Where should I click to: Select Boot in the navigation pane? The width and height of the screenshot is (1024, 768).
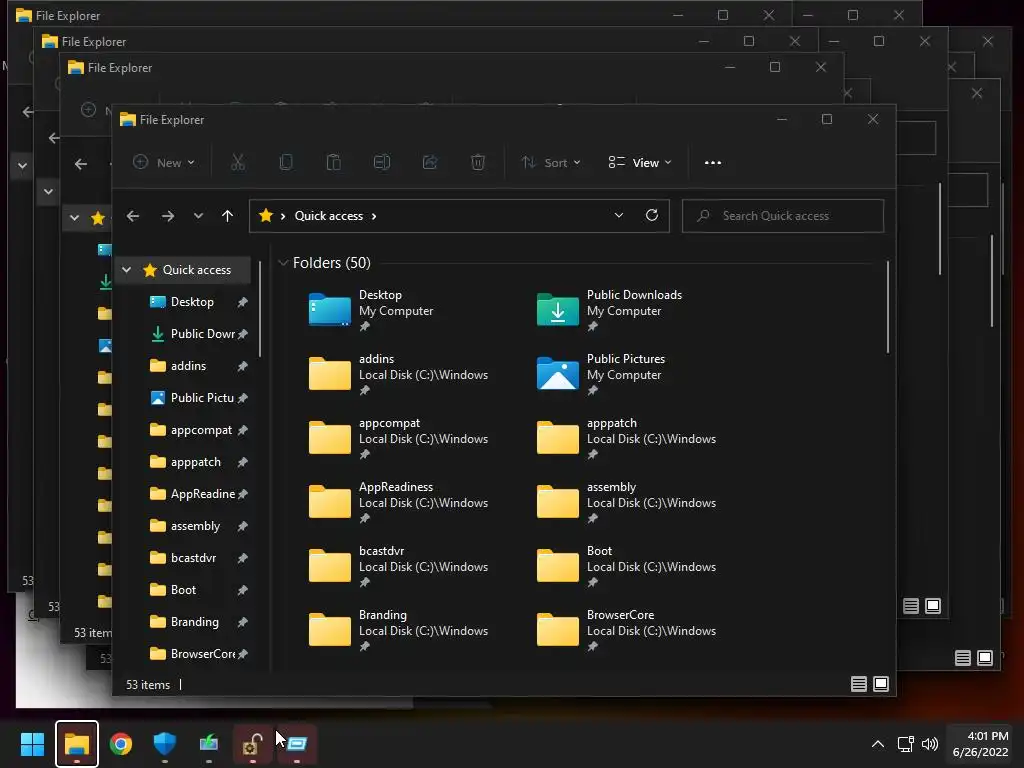coord(183,590)
